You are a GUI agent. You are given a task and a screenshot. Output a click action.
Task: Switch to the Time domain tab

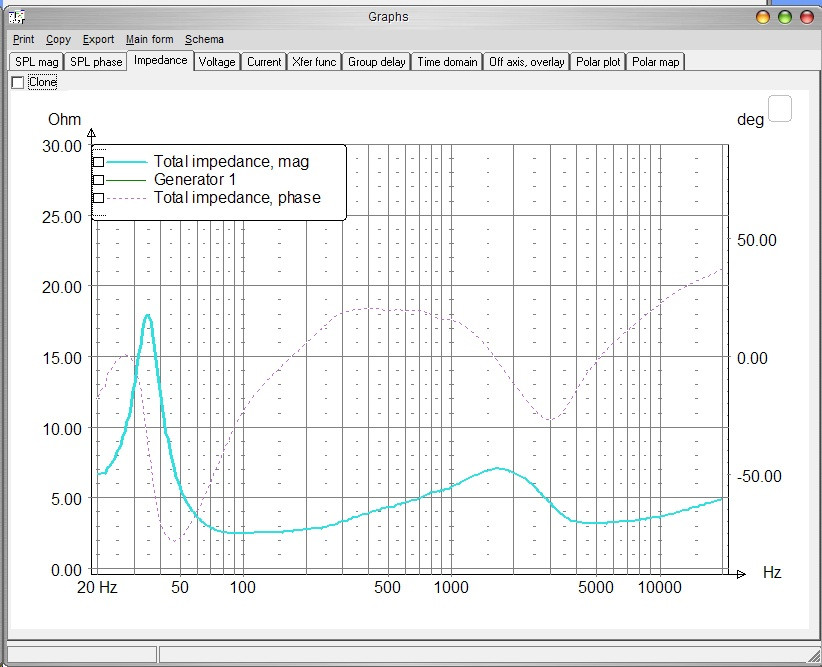click(x=447, y=62)
